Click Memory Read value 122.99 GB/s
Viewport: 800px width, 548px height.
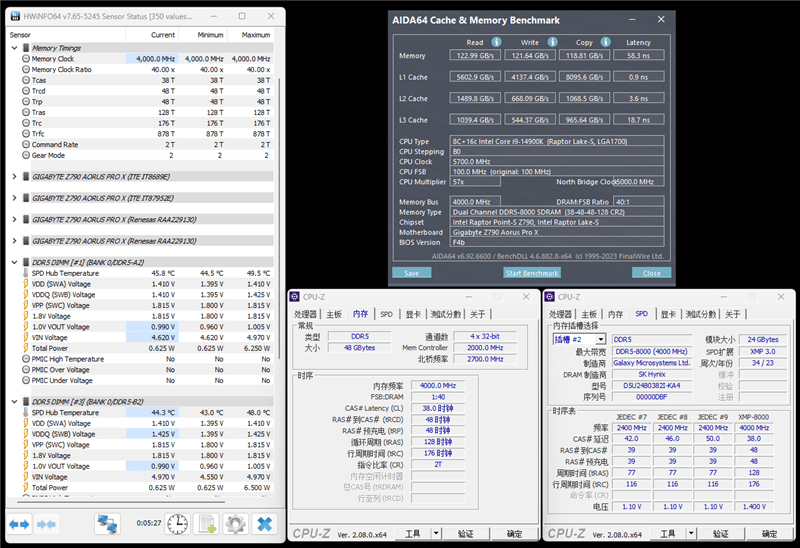[x=475, y=55]
